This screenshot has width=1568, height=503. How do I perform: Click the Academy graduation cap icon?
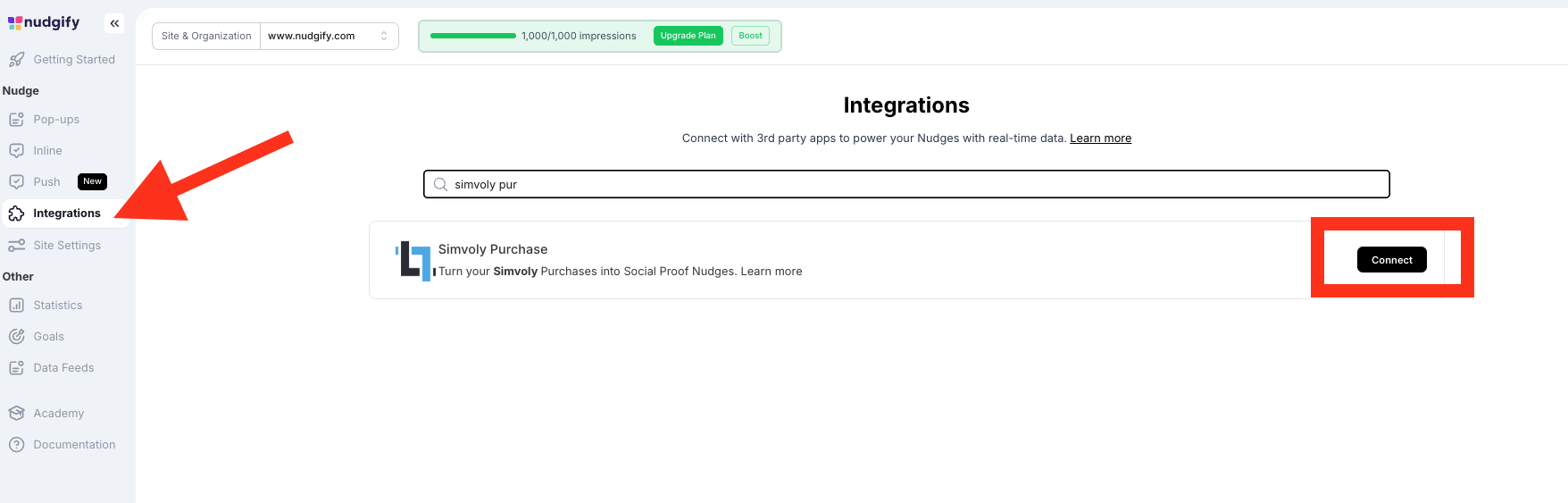[16, 414]
